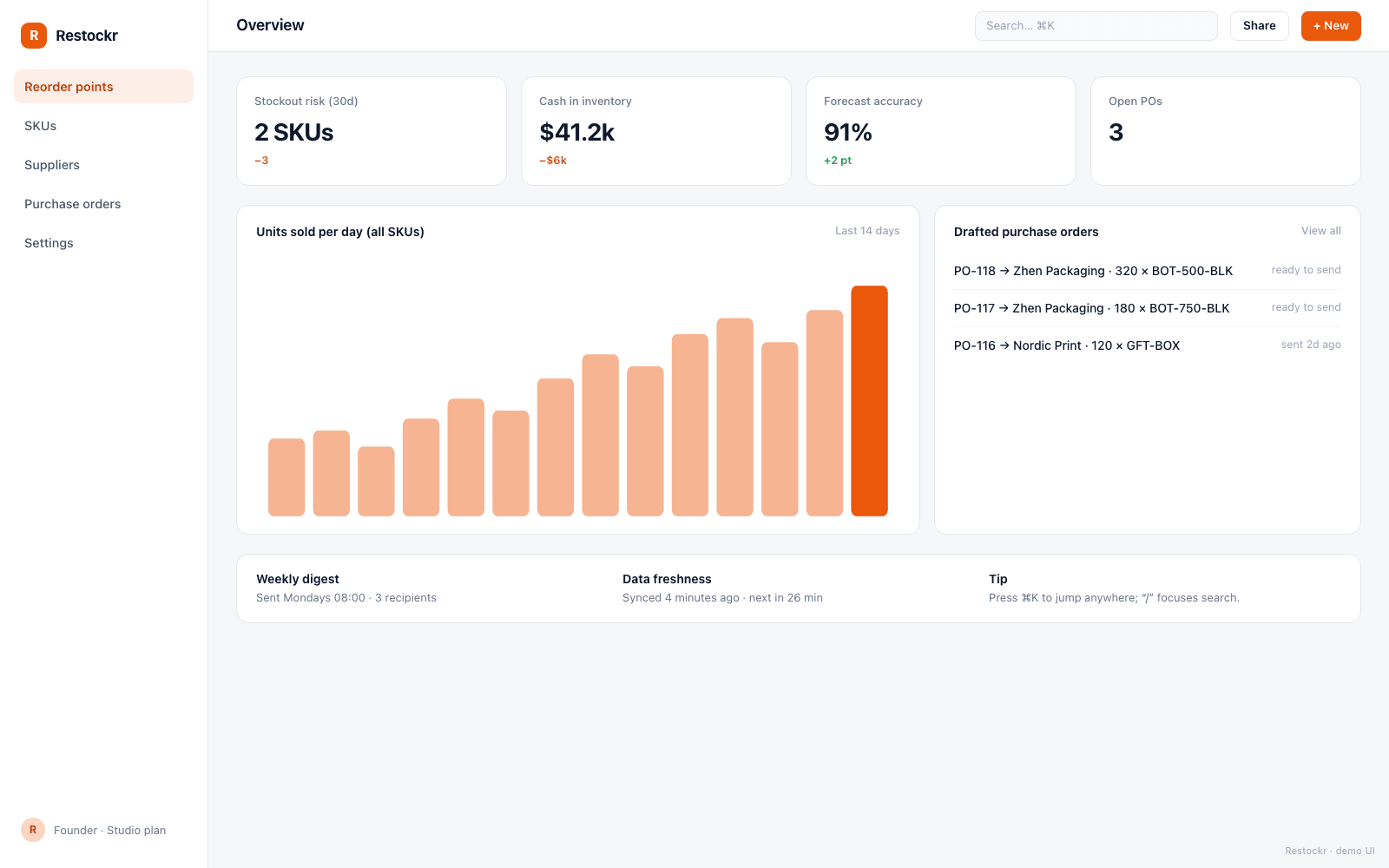Open Suppliers page
The height and width of the screenshot is (868, 1389).
coord(103,165)
